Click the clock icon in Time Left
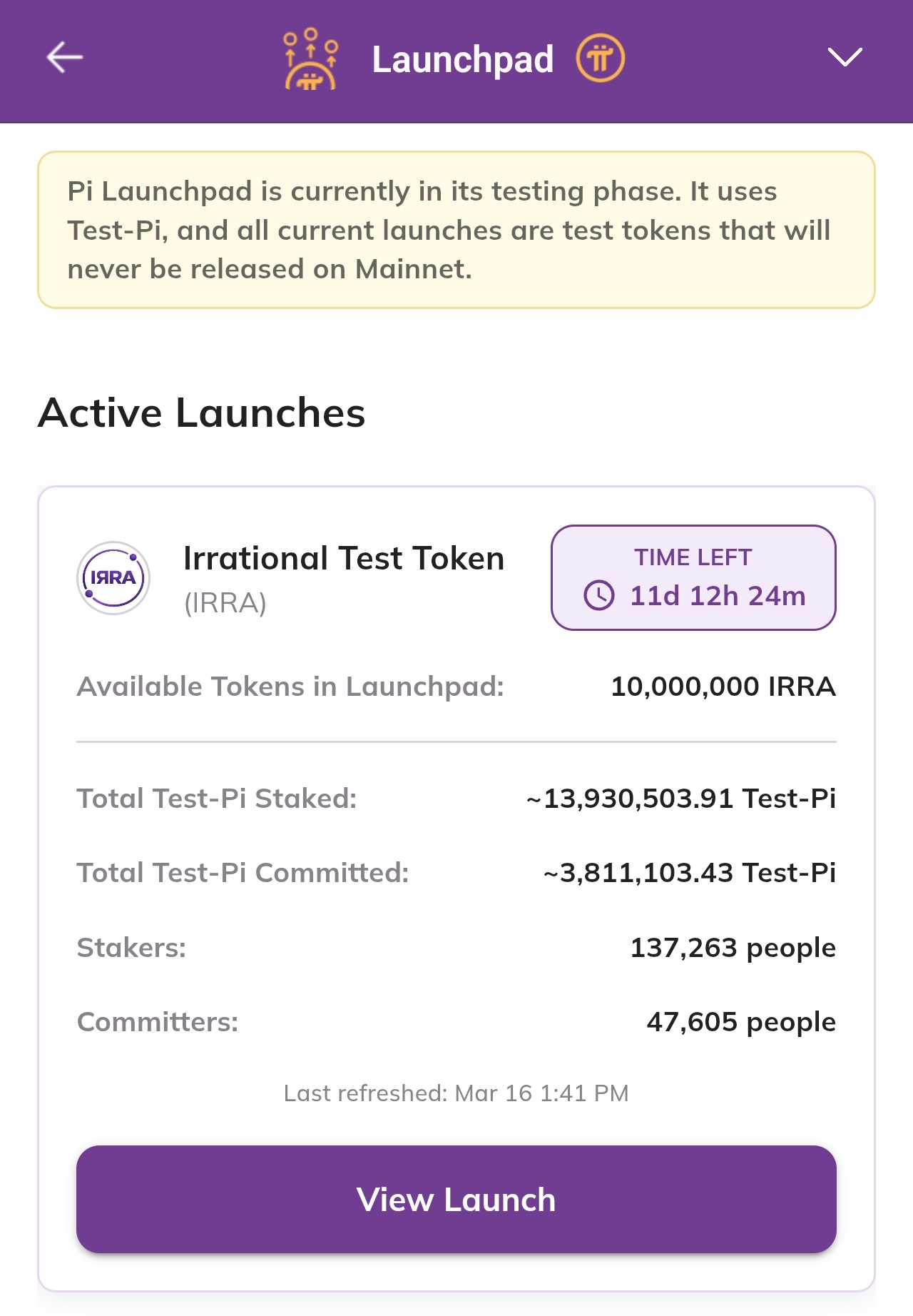This screenshot has height=1316, width=913. click(599, 595)
